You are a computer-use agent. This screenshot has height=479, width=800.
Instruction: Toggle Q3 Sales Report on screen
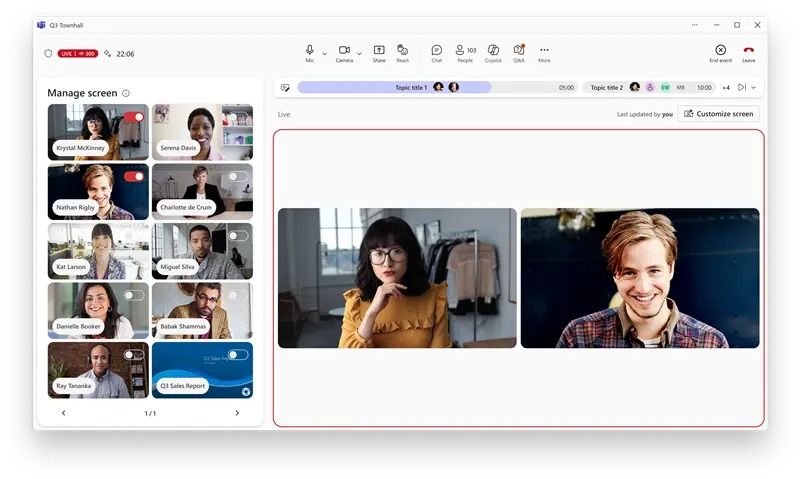coord(238,355)
